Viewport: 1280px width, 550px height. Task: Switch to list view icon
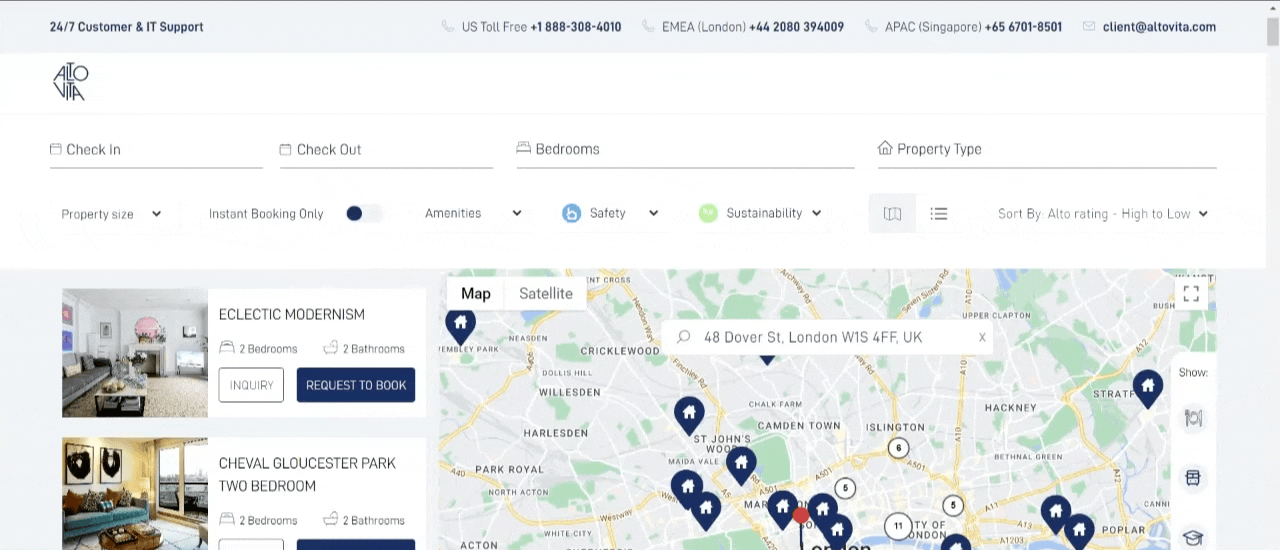coord(938,213)
